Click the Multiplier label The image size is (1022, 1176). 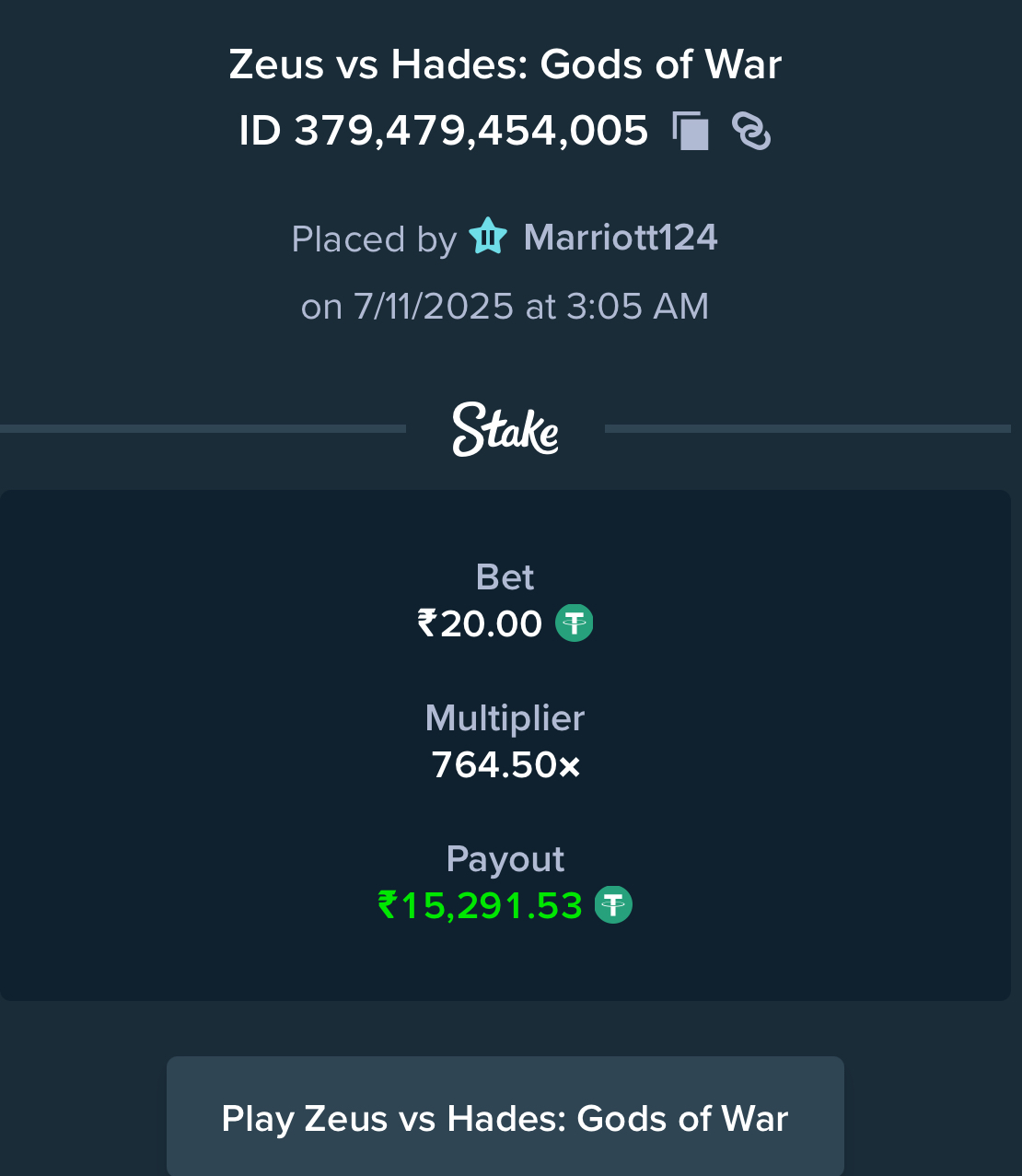pyautogui.click(x=505, y=718)
